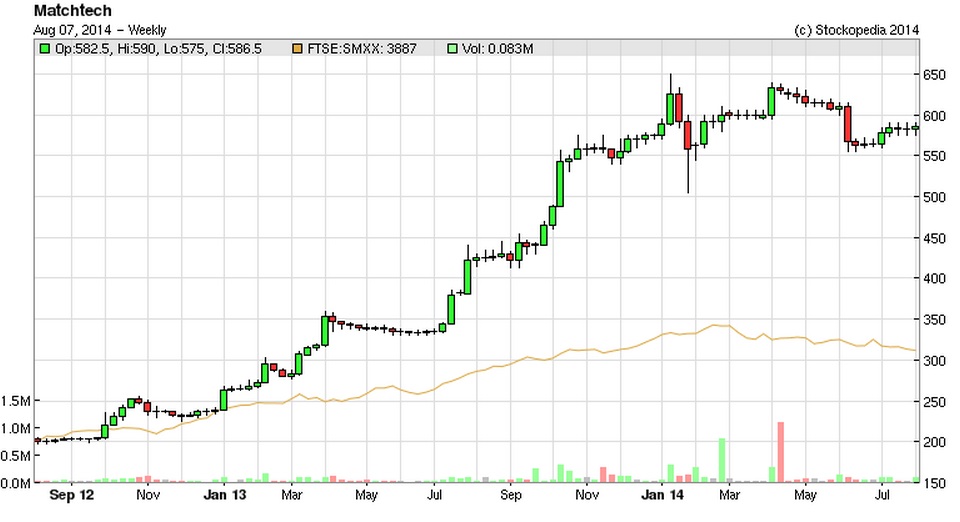The width and height of the screenshot is (960, 522).
Task: Click the long-wick red candle dipping near 505
Action: click(688, 135)
